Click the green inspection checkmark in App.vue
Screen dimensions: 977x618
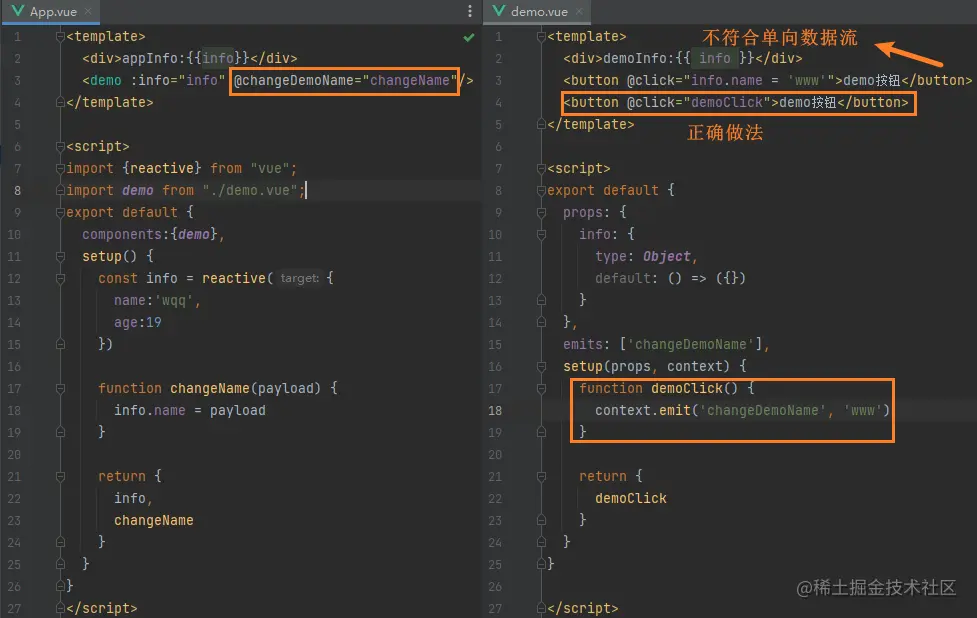pos(469,37)
